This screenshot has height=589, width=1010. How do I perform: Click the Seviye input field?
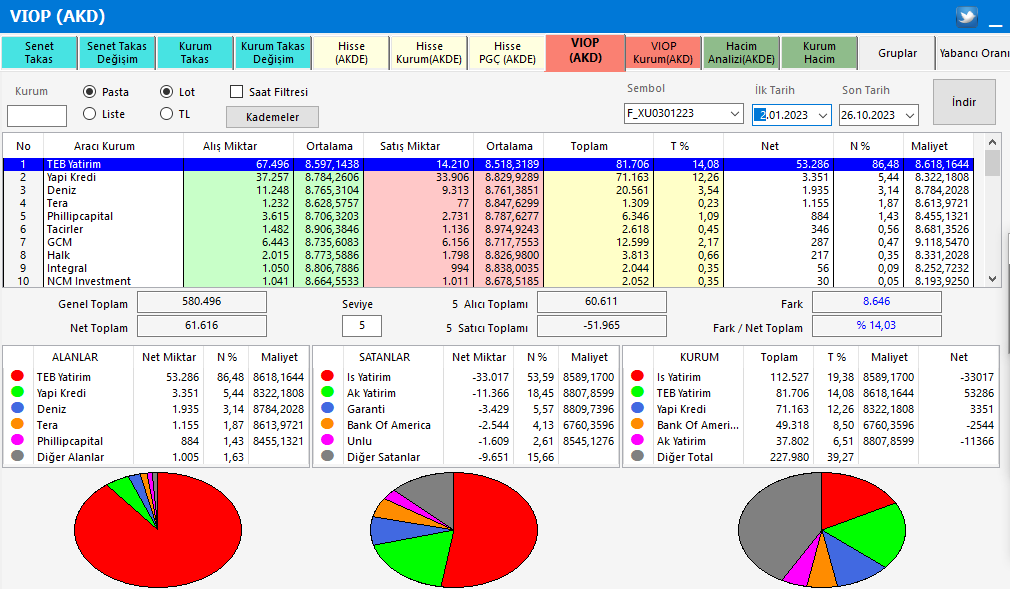pos(362,325)
